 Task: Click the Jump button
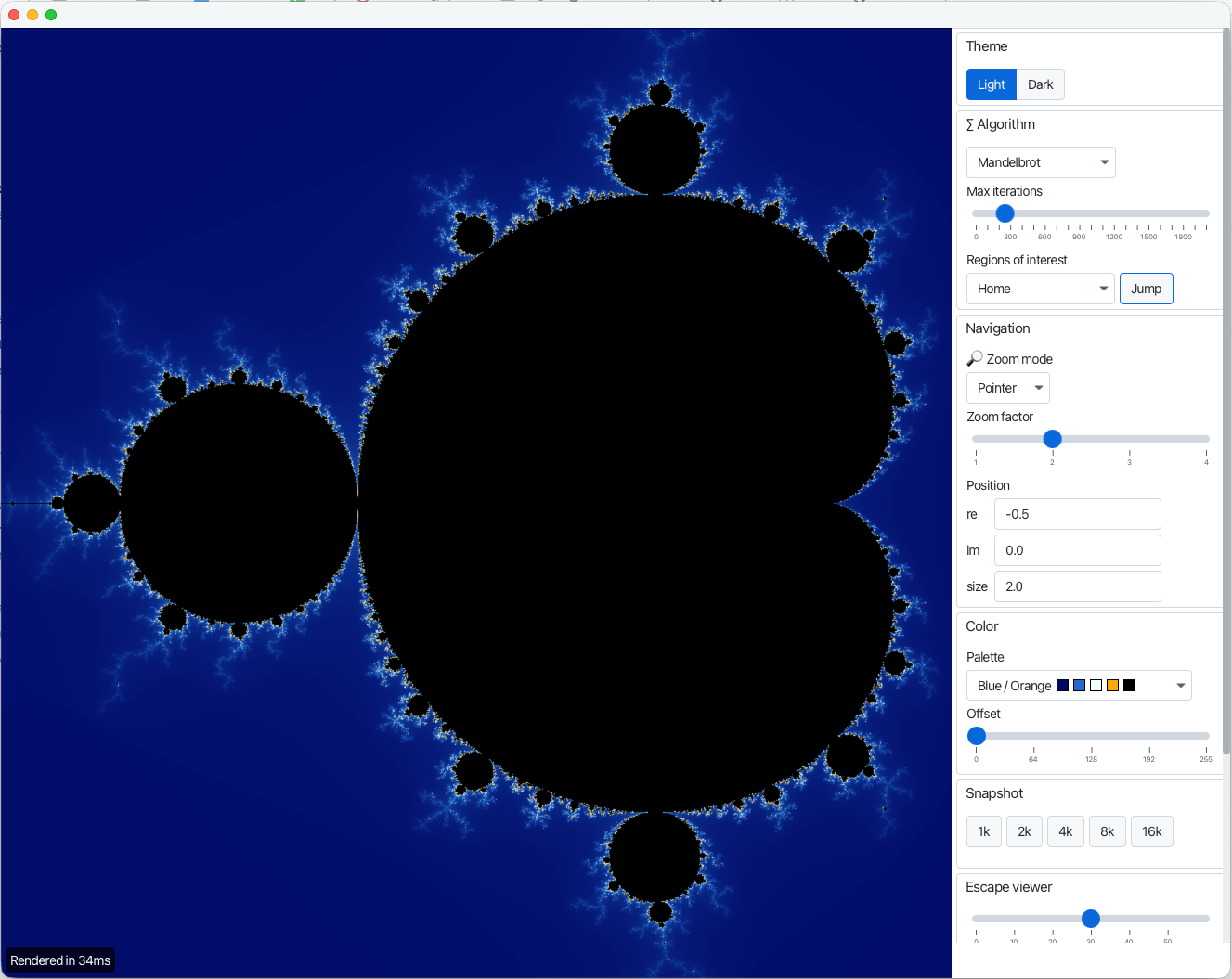pos(1146,289)
